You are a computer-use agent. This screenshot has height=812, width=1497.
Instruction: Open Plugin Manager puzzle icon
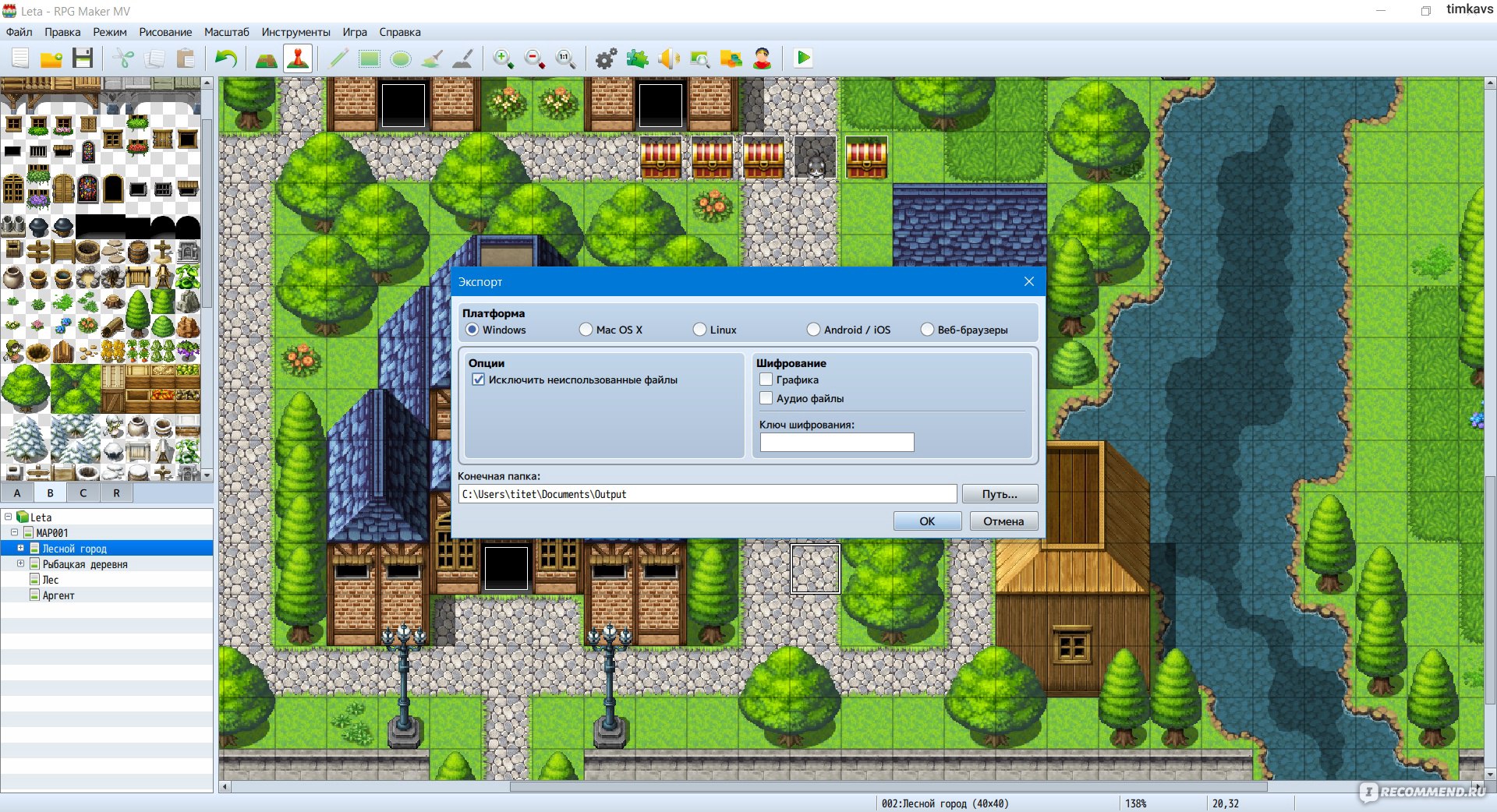[638, 58]
